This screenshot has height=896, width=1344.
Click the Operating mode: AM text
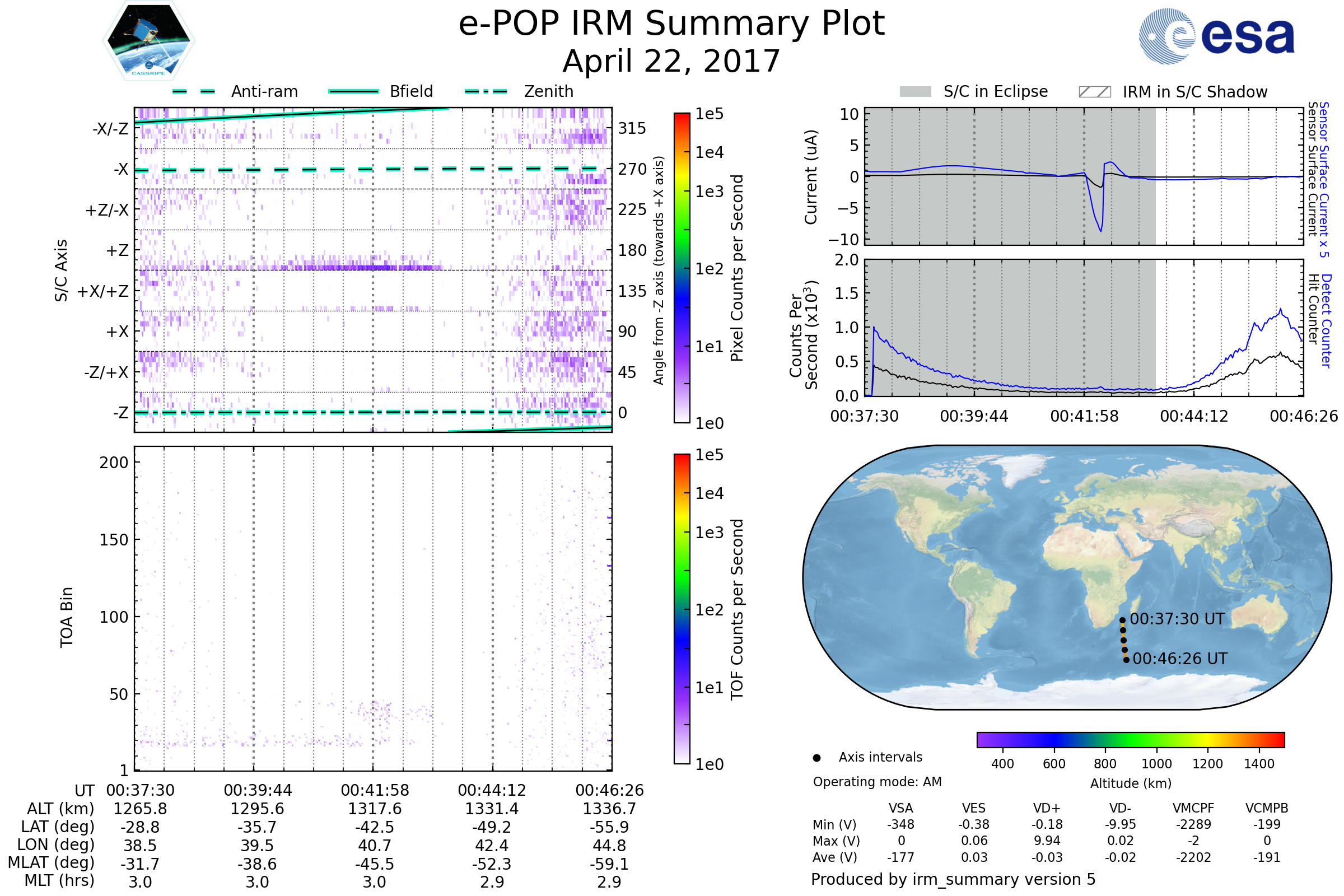tap(877, 782)
